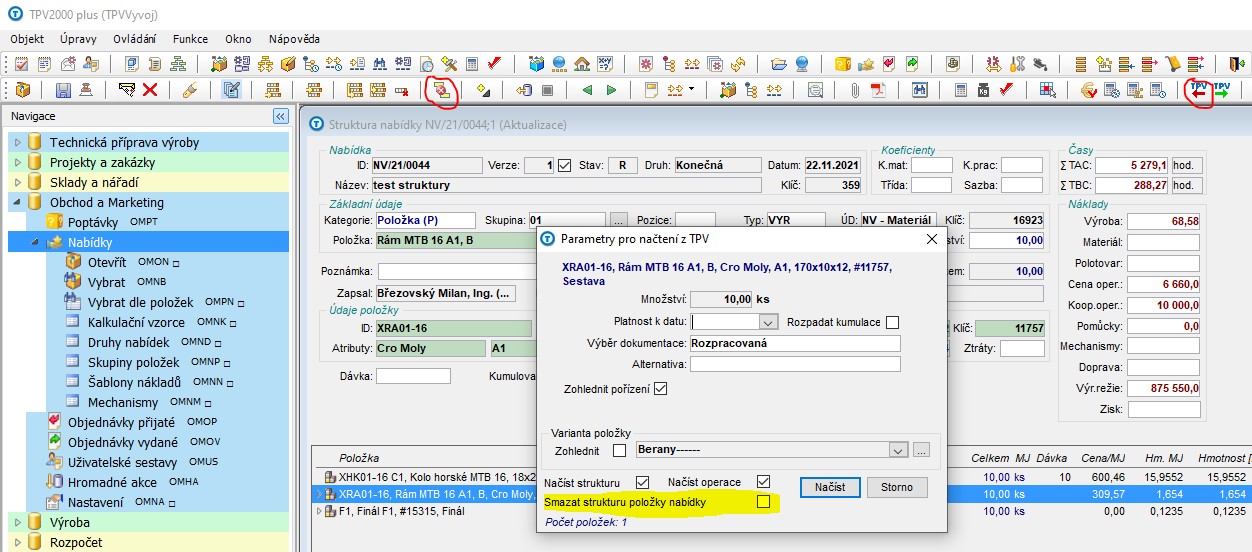Click the Dávka input field
The width and height of the screenshot is (1252, 552).
click(x=413, y=376)
